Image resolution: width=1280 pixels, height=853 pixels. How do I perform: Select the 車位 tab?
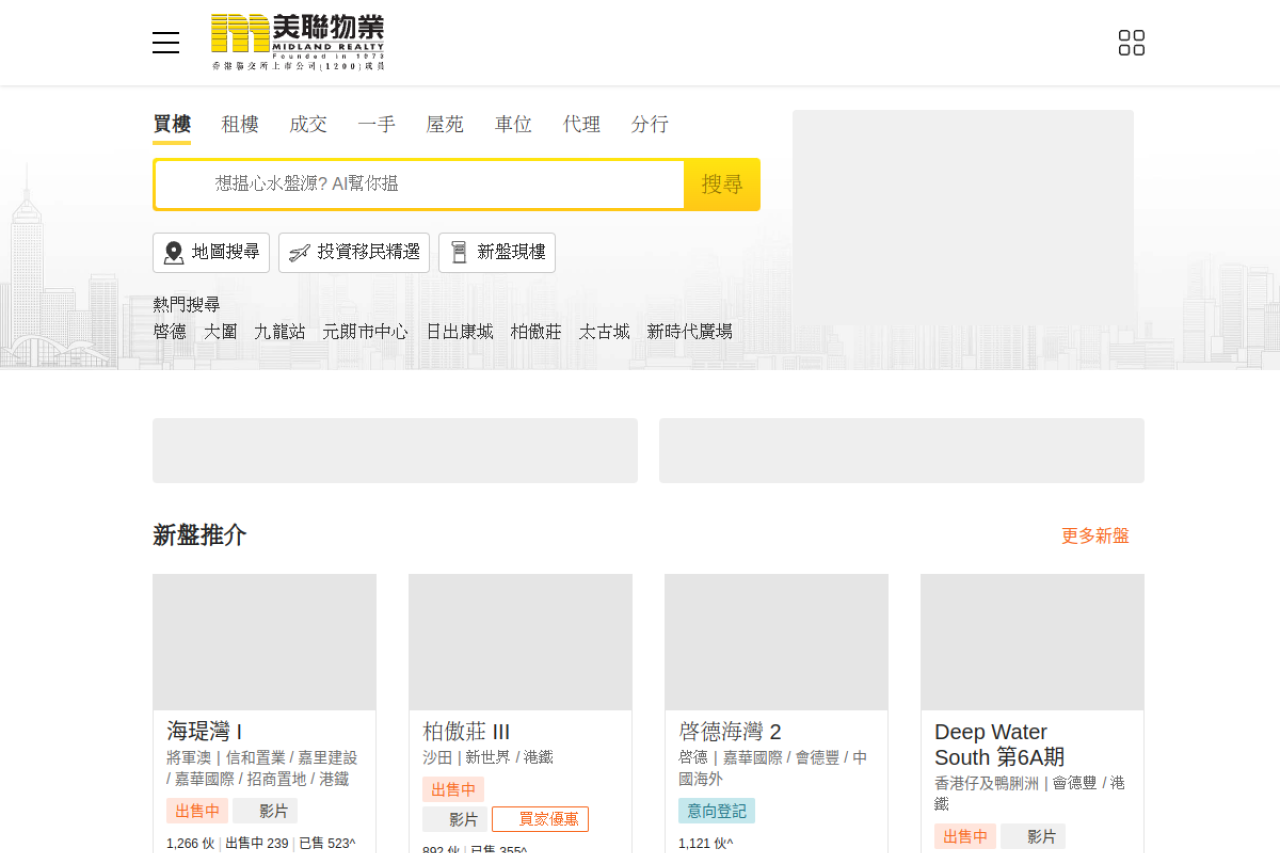tap(513, 124)
